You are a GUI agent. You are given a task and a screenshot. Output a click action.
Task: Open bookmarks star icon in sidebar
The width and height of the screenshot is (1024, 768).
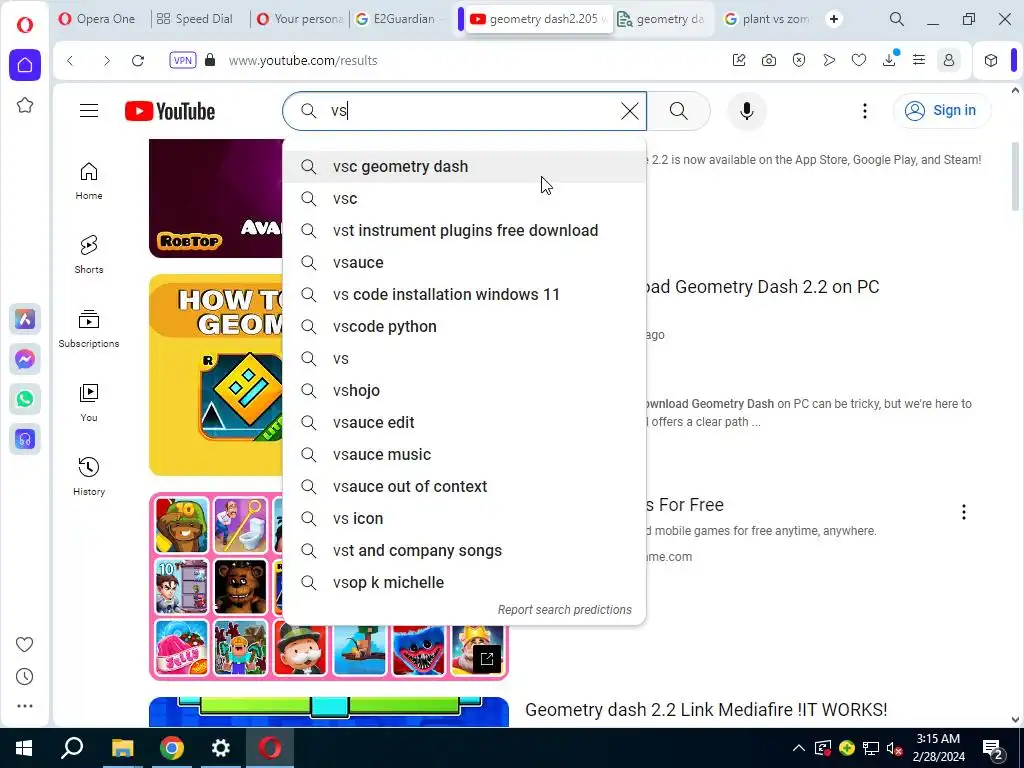tap(25, 105)
